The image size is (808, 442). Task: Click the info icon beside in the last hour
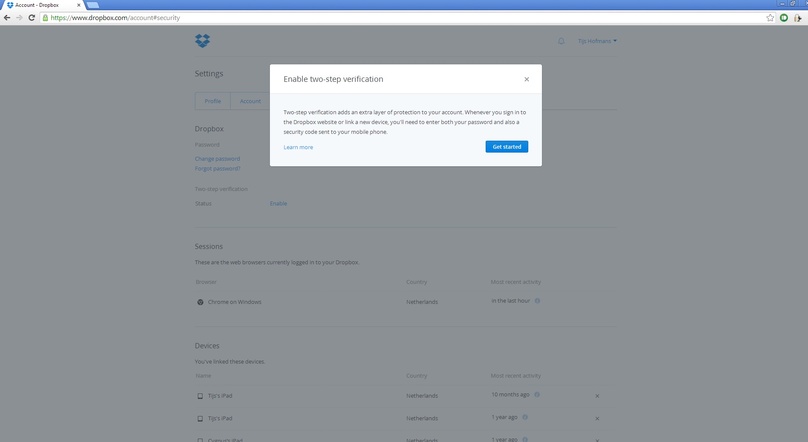pyautogui.click(x=537, y=301)
